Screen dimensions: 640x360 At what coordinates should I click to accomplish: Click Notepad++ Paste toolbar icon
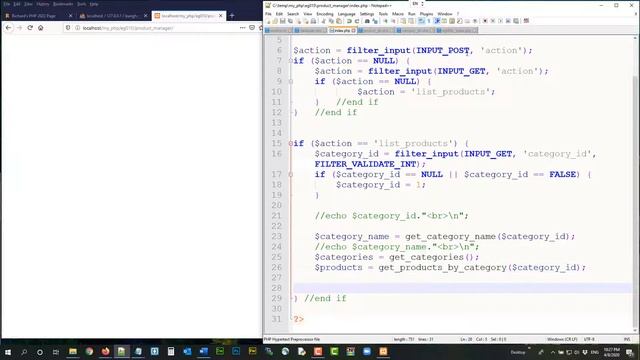[339, 21]
